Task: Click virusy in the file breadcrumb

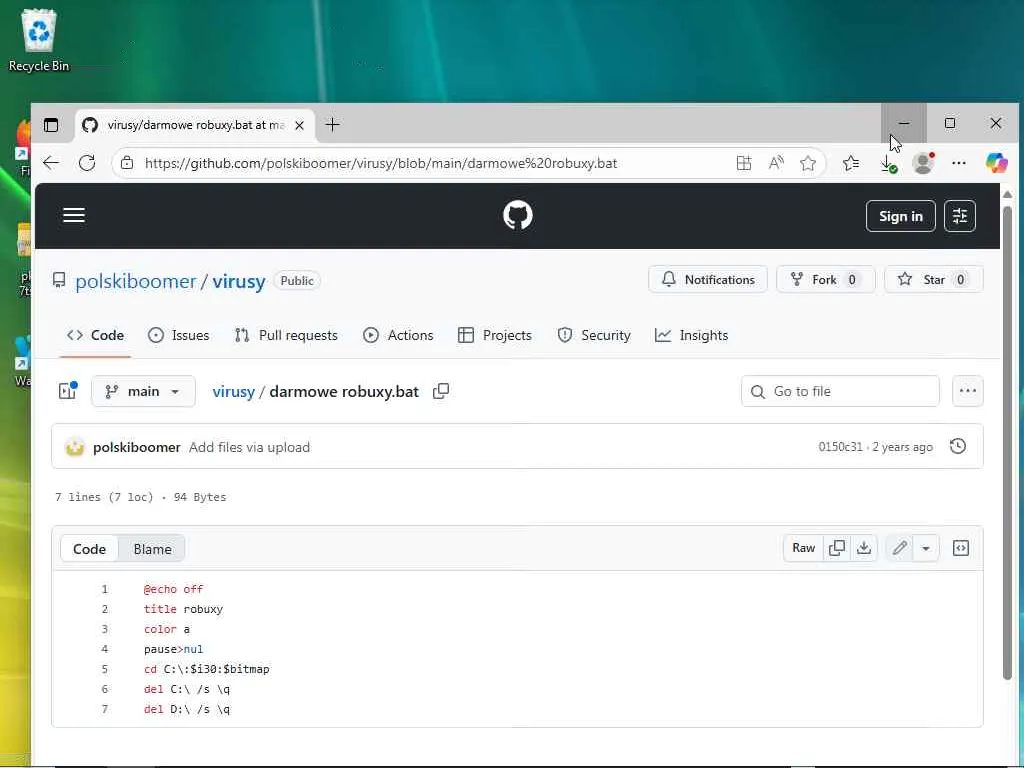Action: (x=233, y=392)
